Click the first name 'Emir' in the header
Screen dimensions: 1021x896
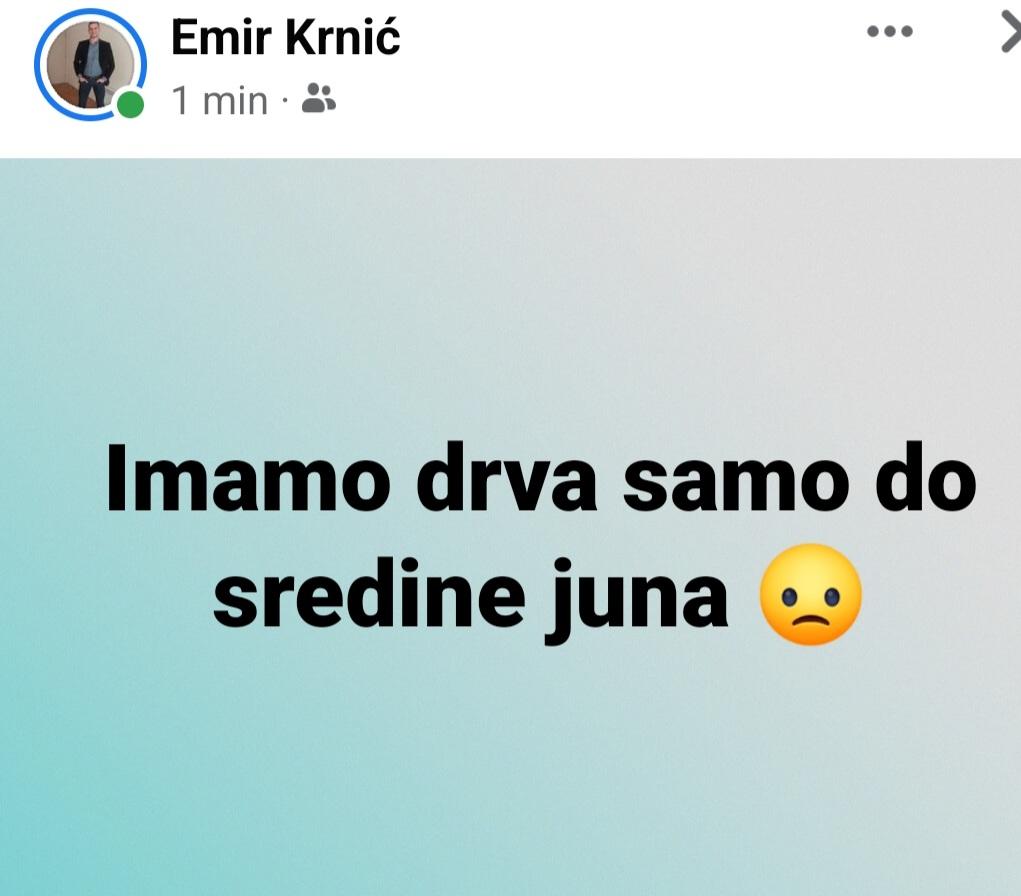(221, 37)
